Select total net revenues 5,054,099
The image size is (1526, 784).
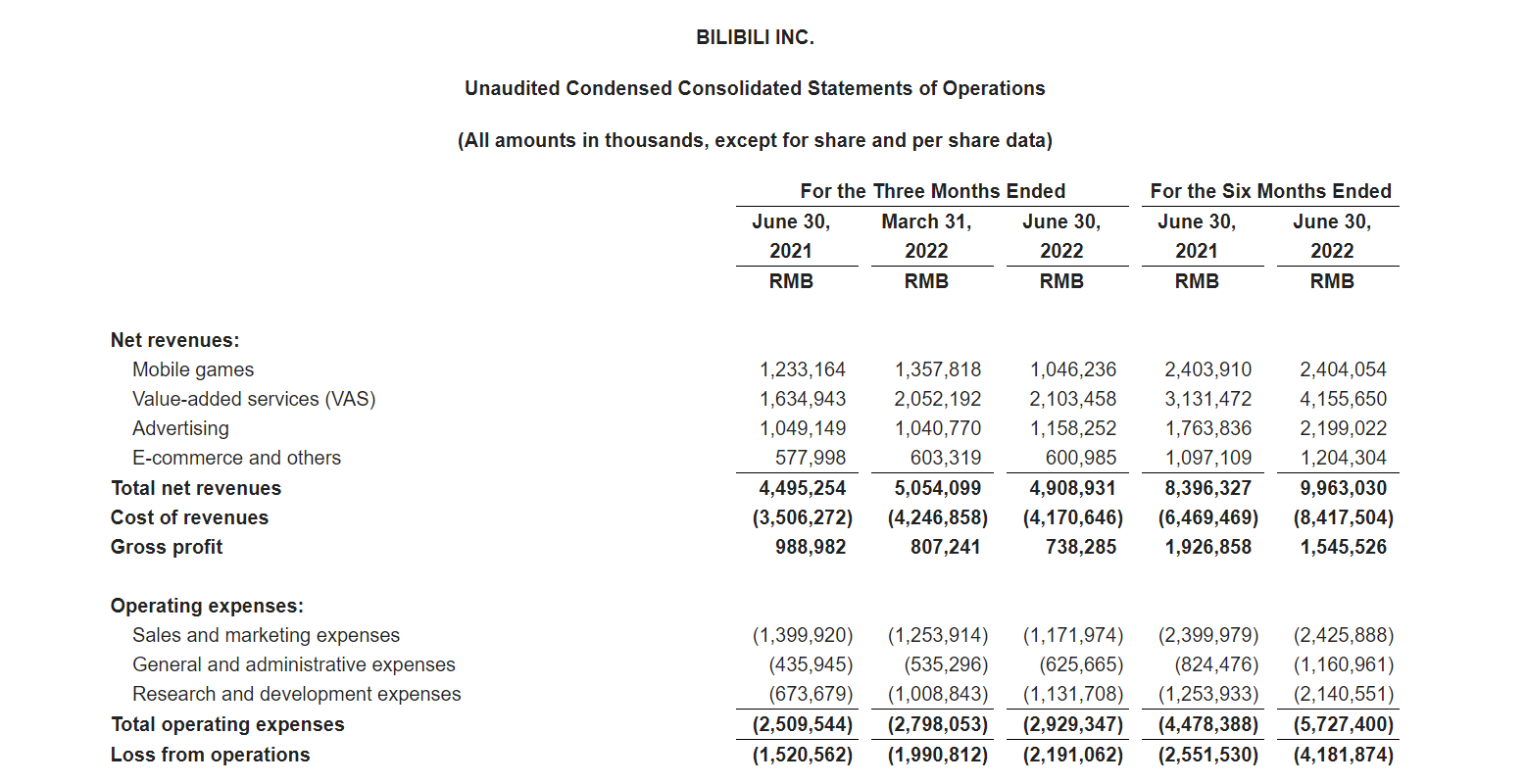tap(938, 488)
